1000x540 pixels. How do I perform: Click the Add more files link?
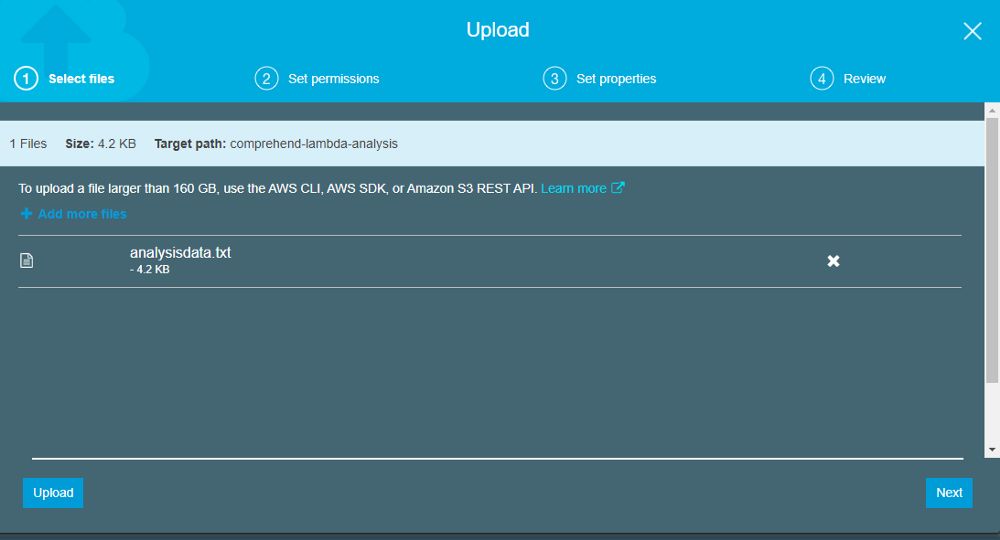(82, 214)
